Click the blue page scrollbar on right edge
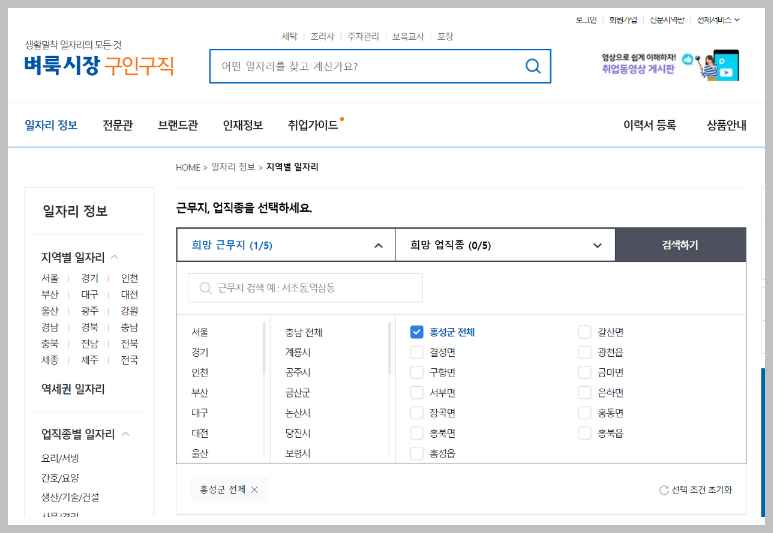Image resolution: width=773 pixels, height=533 pixels. (763, 442)
